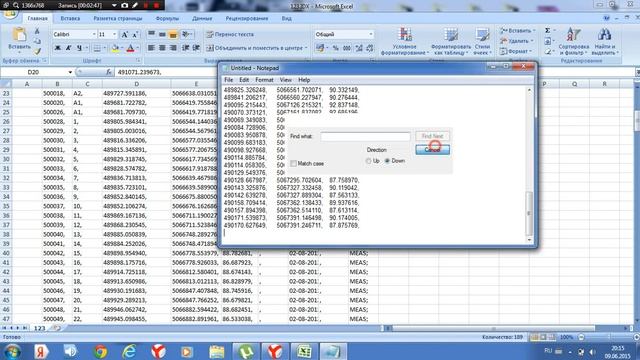This screenshot has height=360, width=640.
Task: Open the number format Общий dropdown
Action: point(371,35)
